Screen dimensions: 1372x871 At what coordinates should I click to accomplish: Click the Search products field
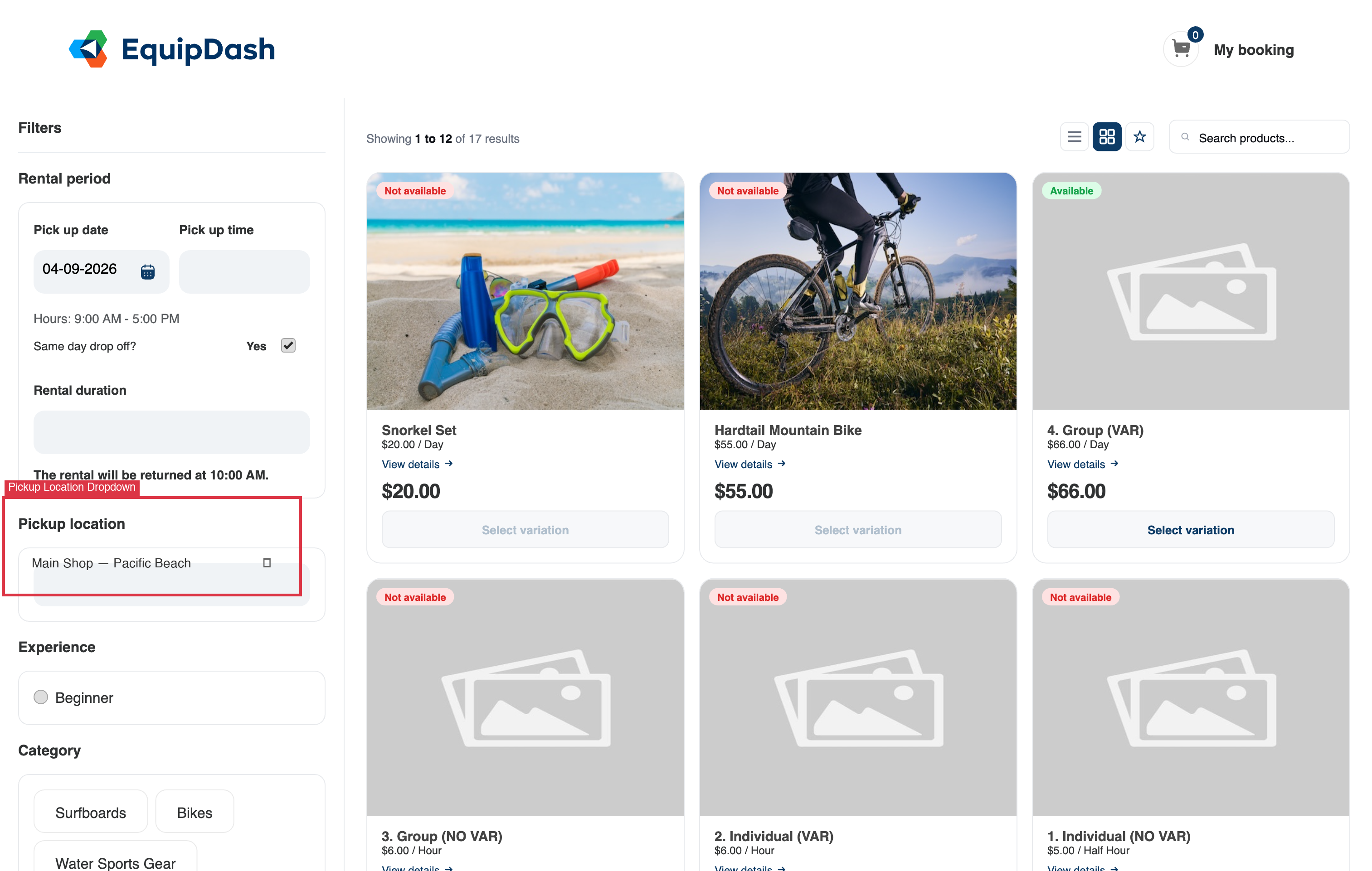point(1259,137)
